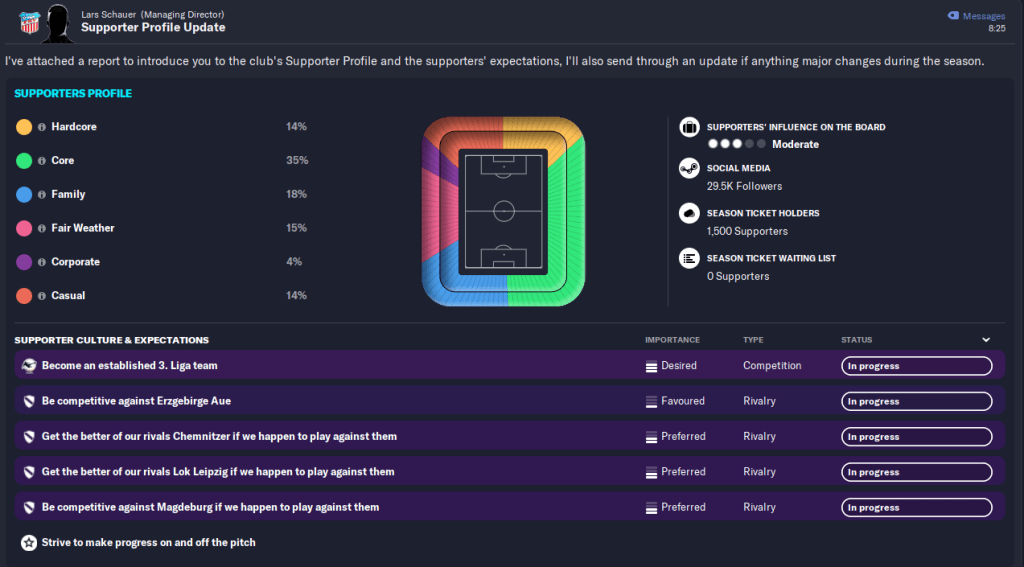Screen dimensions: 1024x567
Task: Click the info icon next to Hardcore
Action: click(x=42, y=127)
